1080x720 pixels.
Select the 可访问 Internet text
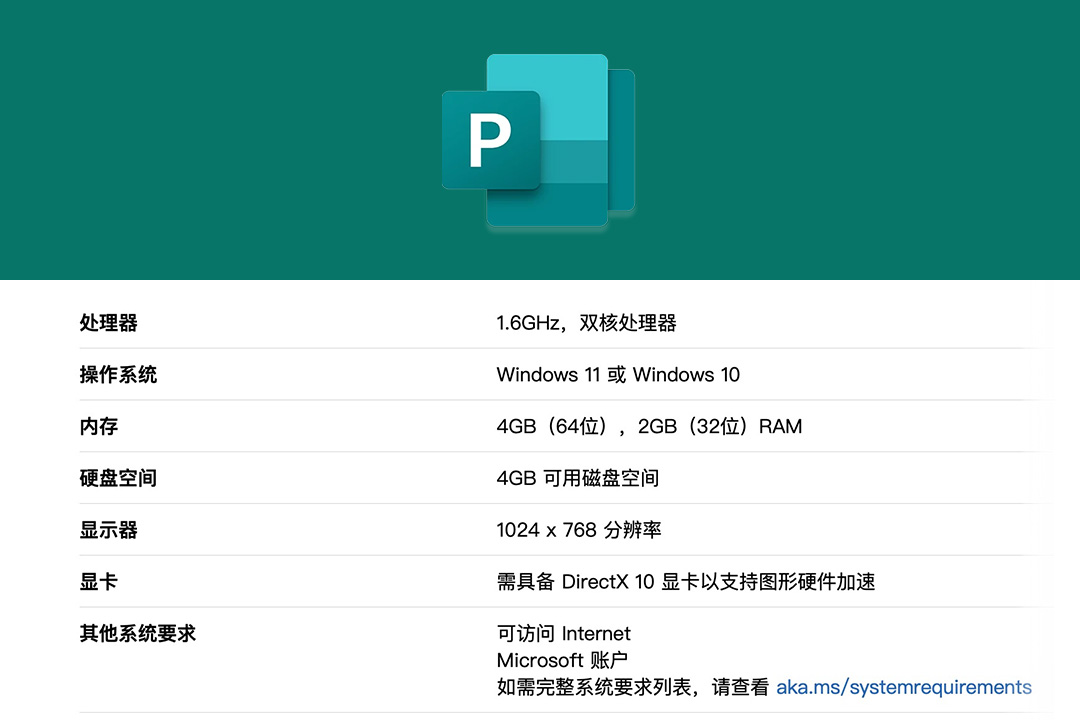click(x=563, y=633)
